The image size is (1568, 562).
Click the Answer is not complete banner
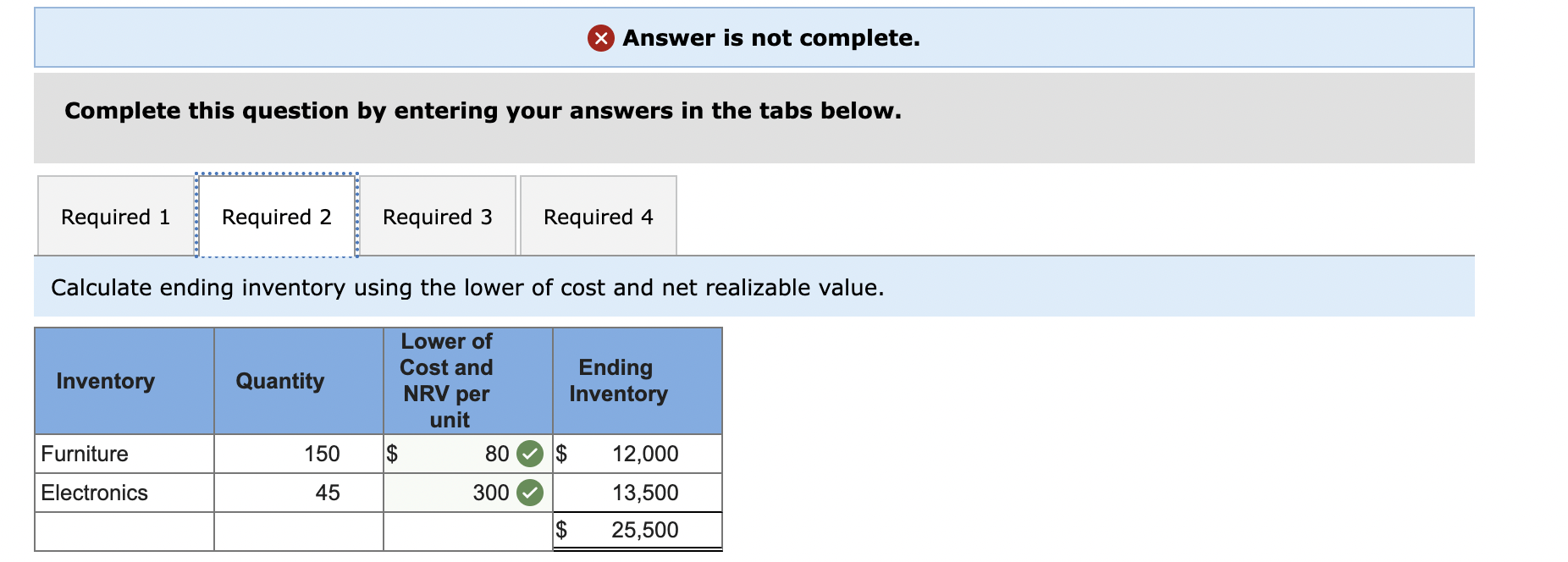point(770,38)
